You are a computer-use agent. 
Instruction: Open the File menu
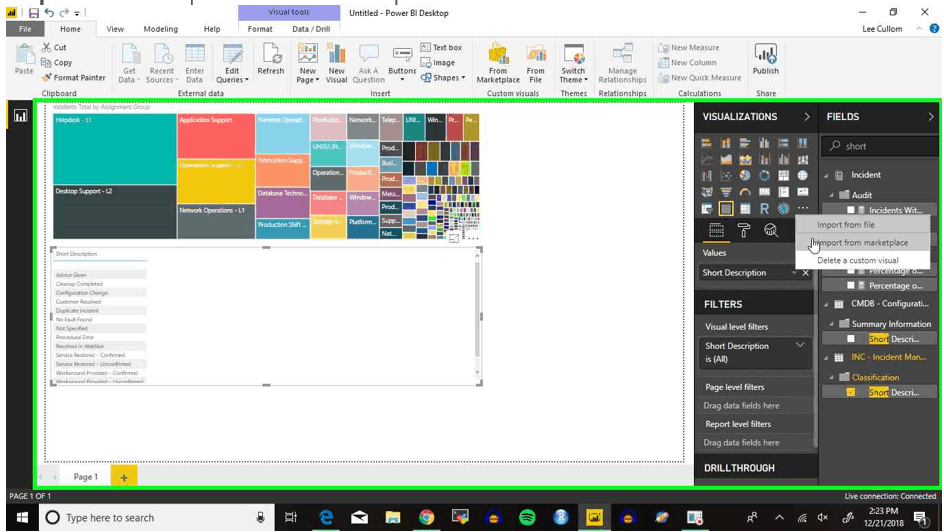tap(25, 29)
